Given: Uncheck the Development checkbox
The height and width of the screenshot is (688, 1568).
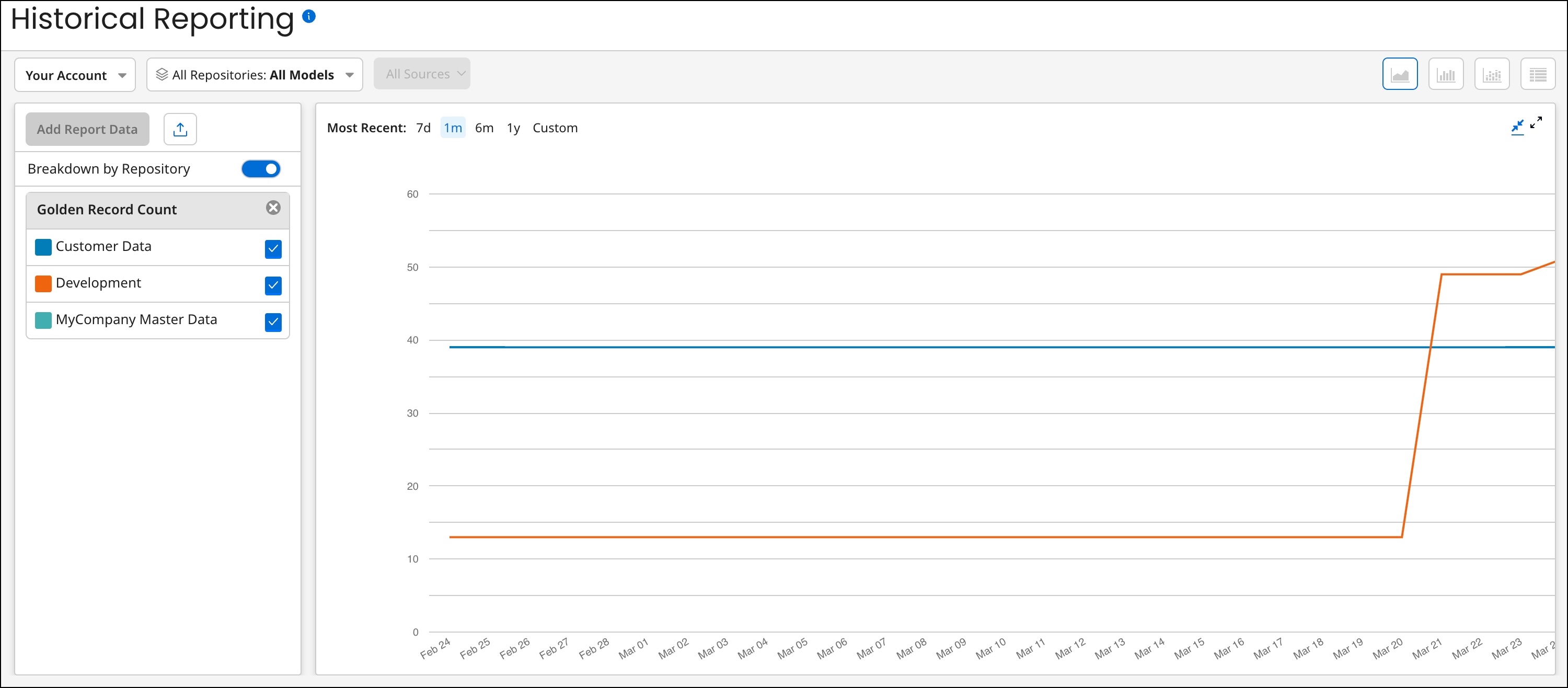Looking at the screenshot, I should point(273,285).
